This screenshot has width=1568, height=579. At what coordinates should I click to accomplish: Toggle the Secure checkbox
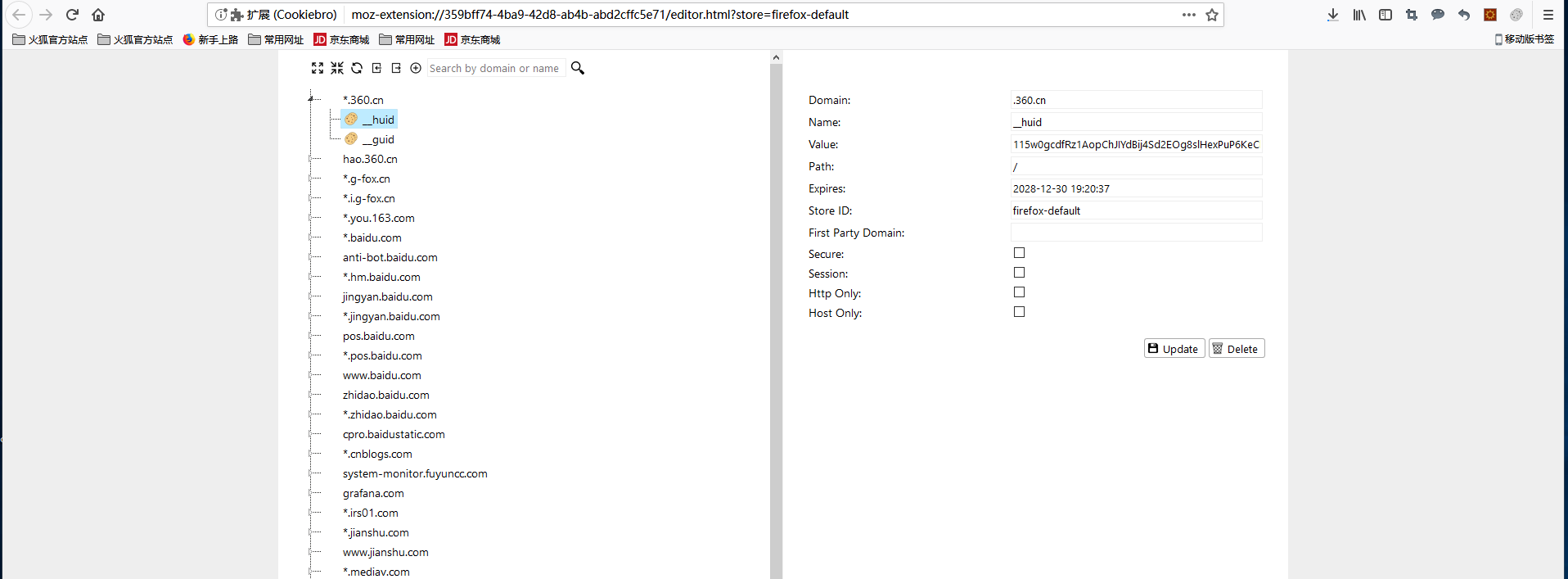click(1019, 253)
